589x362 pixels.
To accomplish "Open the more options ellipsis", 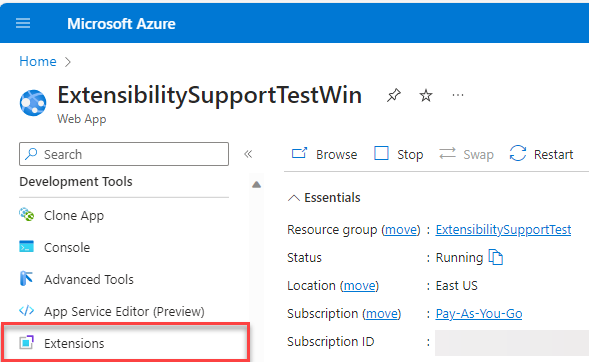I will 458,95.
